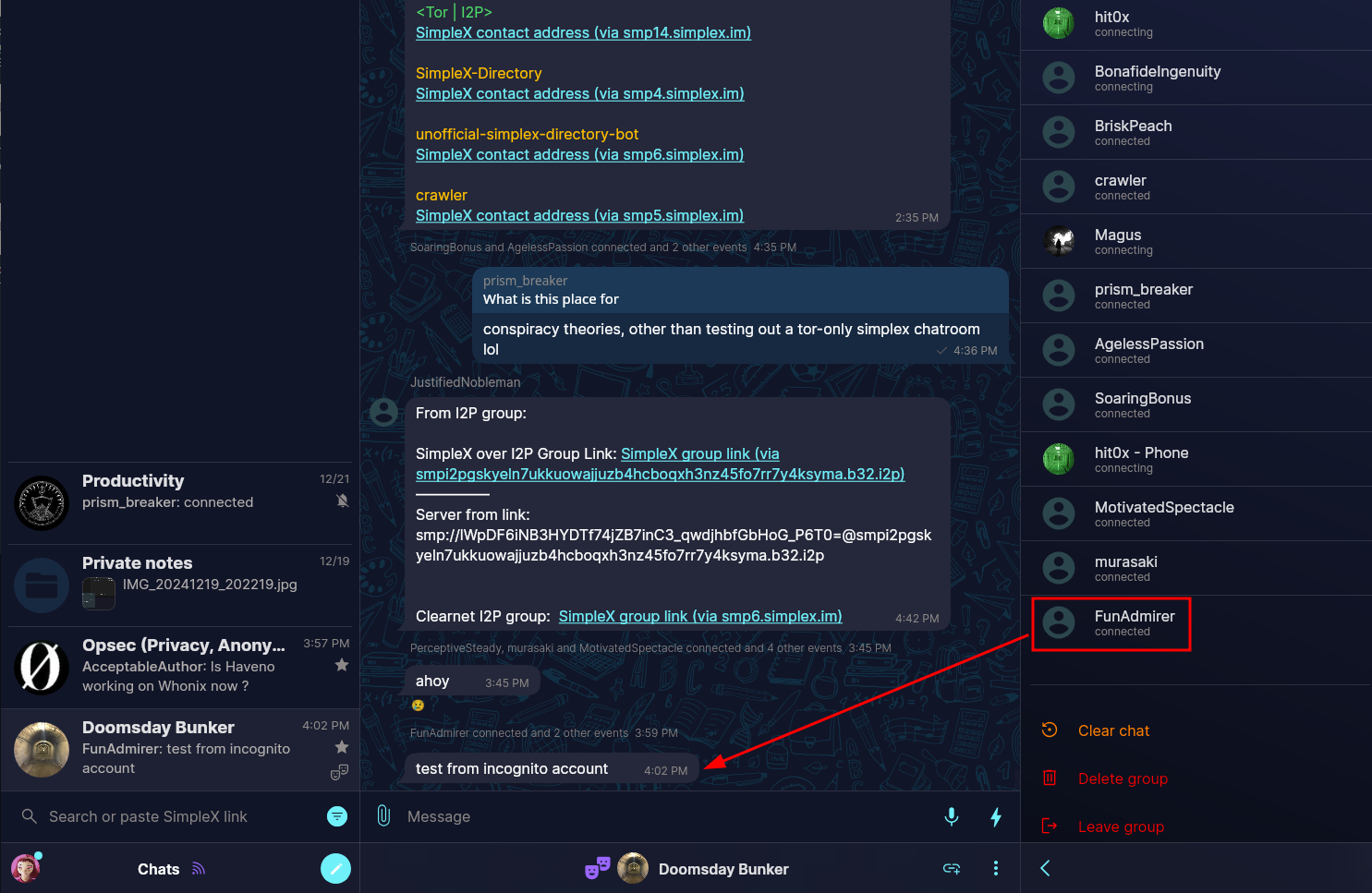The width and height of the screenshot is (1372, 893).
Task: Click the incognito masks icon near Doomsday Bunker
Action: [598, 867]
